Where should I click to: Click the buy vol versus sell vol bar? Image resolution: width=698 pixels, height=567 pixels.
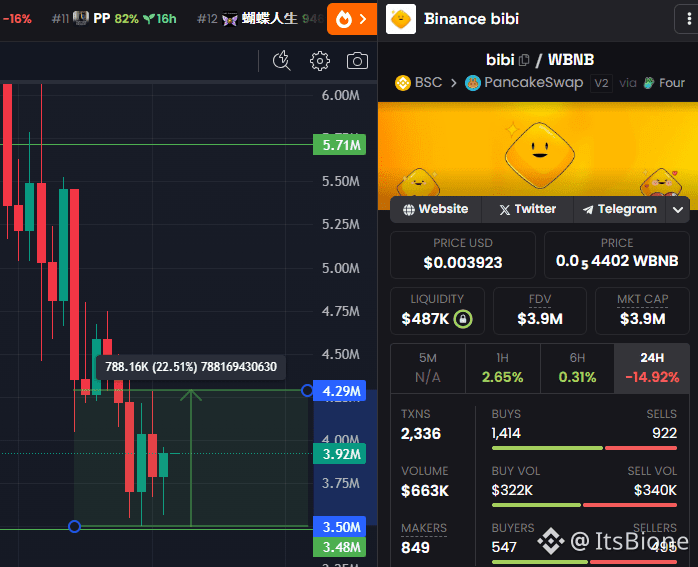coord(584,505)
